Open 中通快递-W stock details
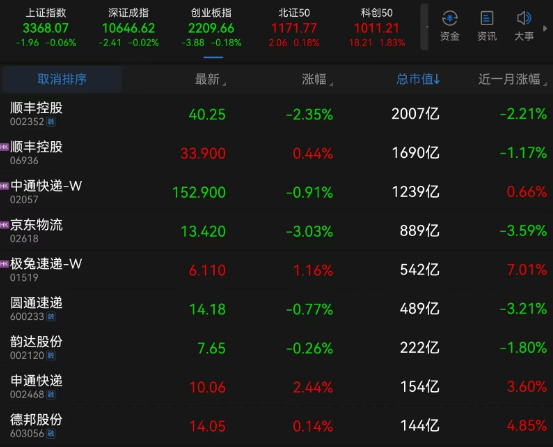The height and width of the screenshot is (447, 553). pos(276,192)
